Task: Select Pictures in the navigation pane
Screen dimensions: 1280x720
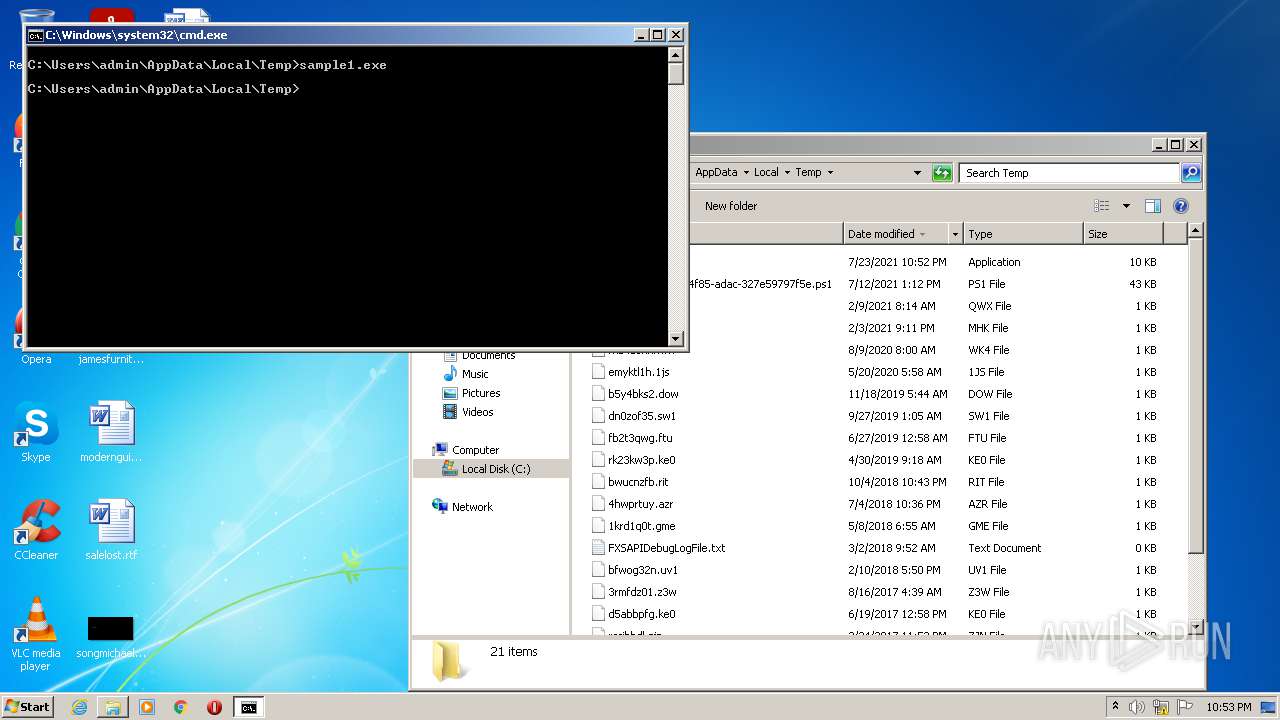Action: tap(481, 393)
